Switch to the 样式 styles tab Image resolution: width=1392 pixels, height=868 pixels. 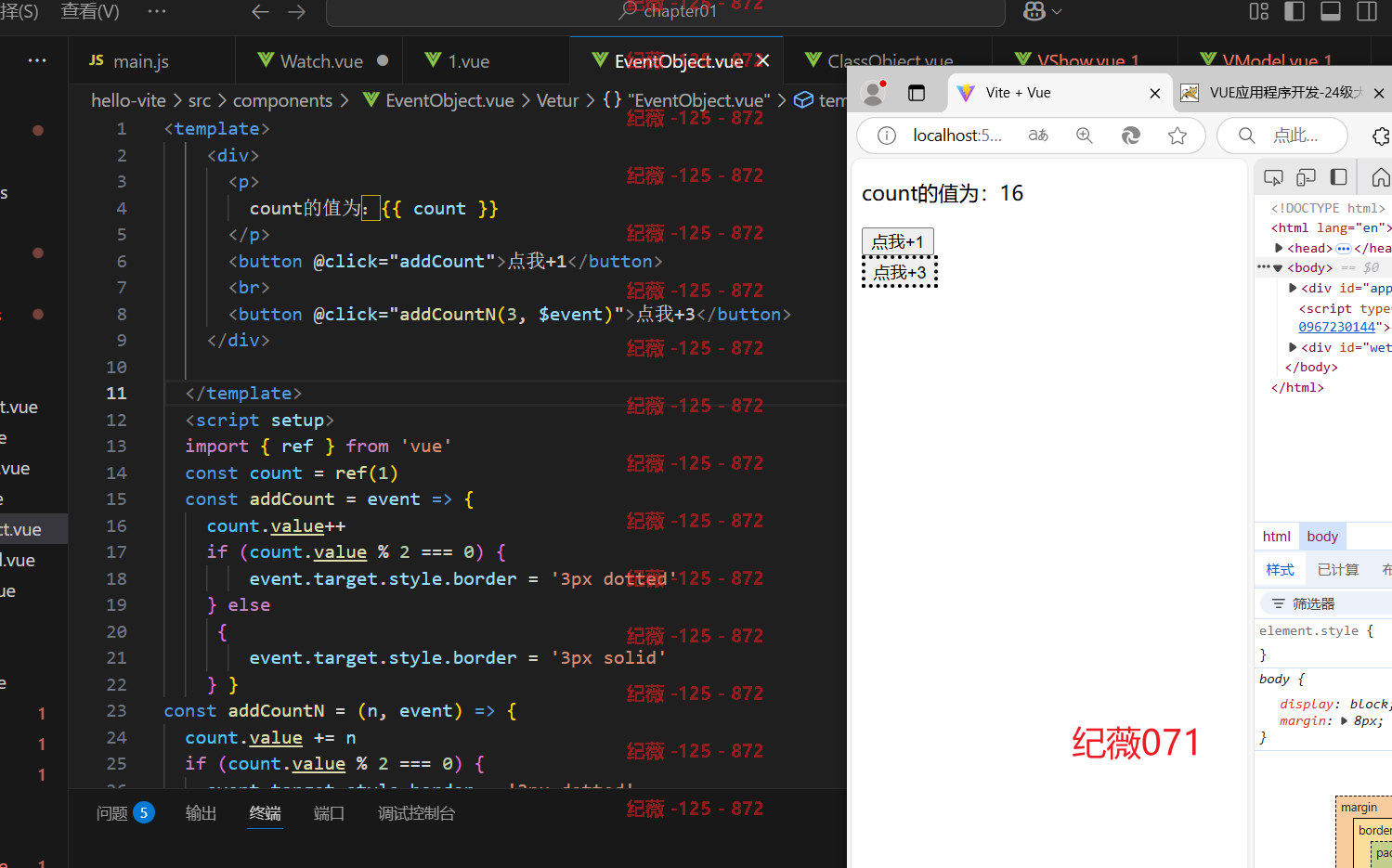(x=1280, y=569)
